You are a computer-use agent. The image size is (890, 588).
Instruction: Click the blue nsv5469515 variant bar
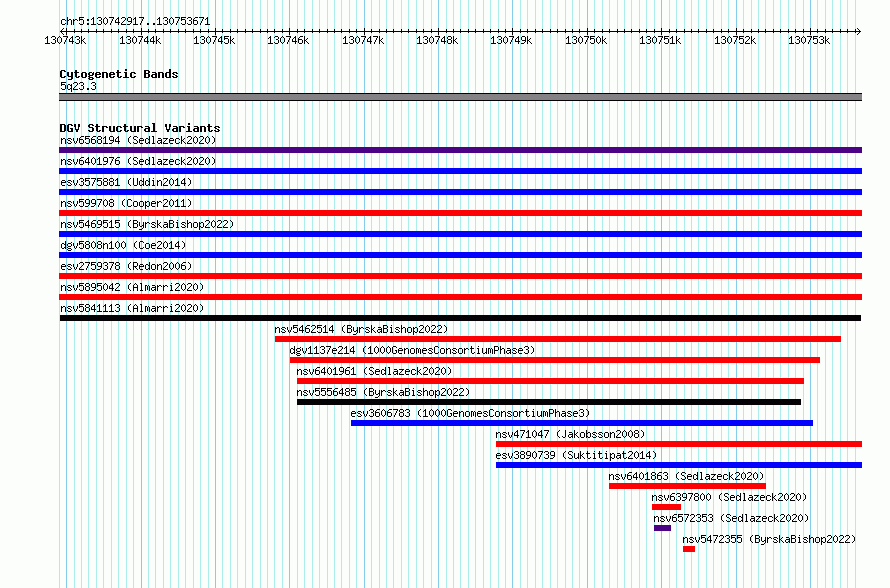coord(460,234)
